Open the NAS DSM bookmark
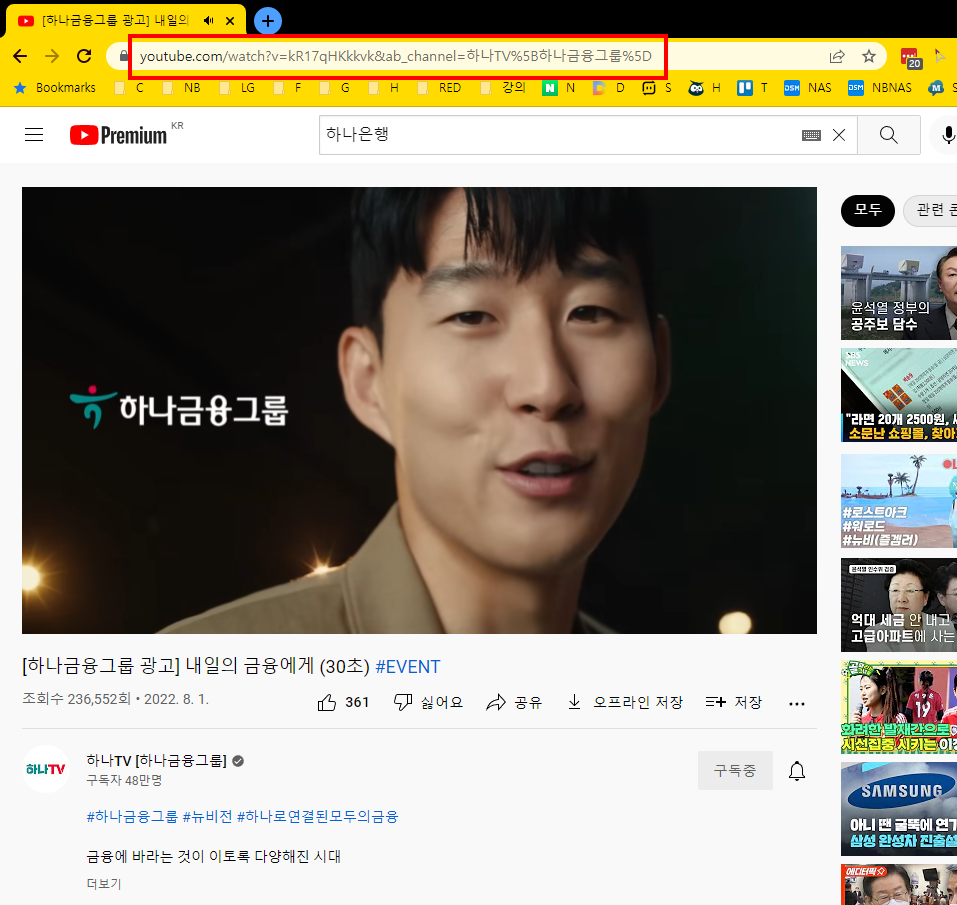Image resolution: width=957 pixels, height=905 pixels. [807, 88]
